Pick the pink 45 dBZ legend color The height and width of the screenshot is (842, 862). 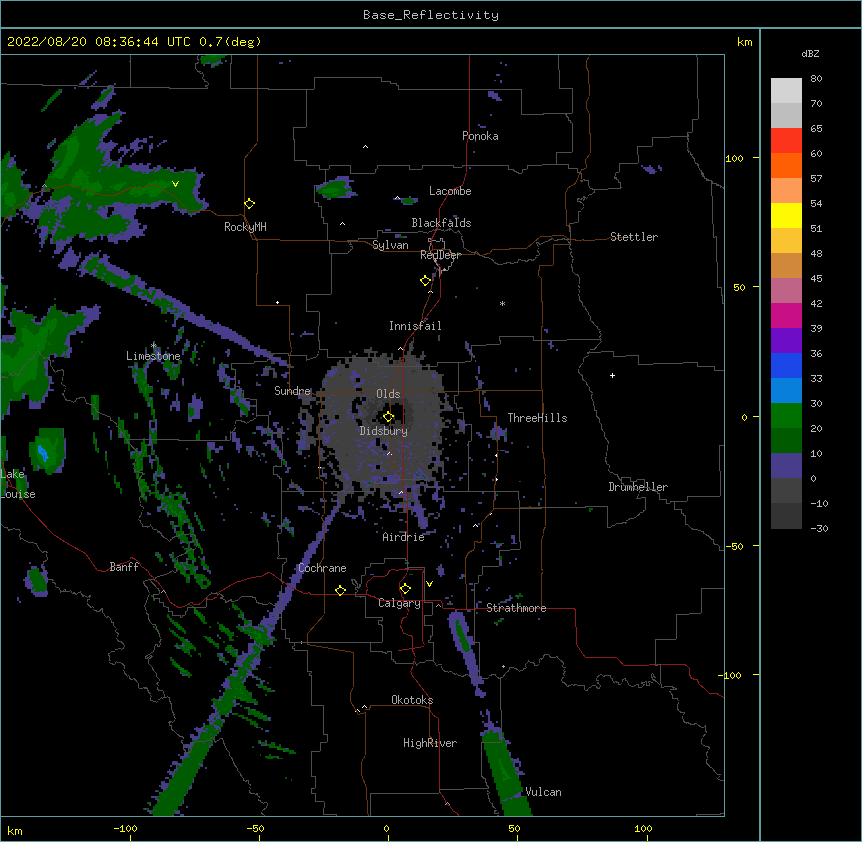pos(786,291)
